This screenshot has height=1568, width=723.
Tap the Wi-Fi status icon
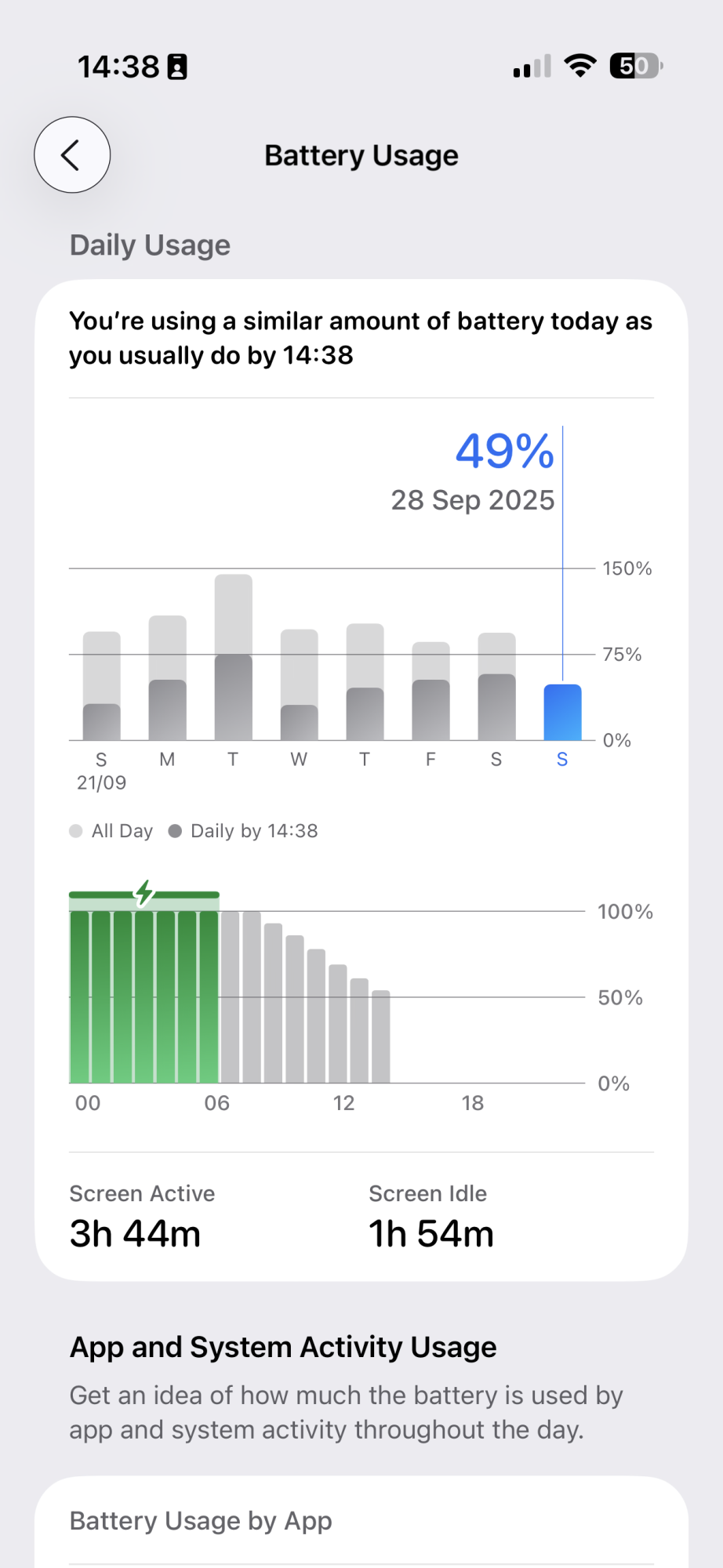click(580, 66)
